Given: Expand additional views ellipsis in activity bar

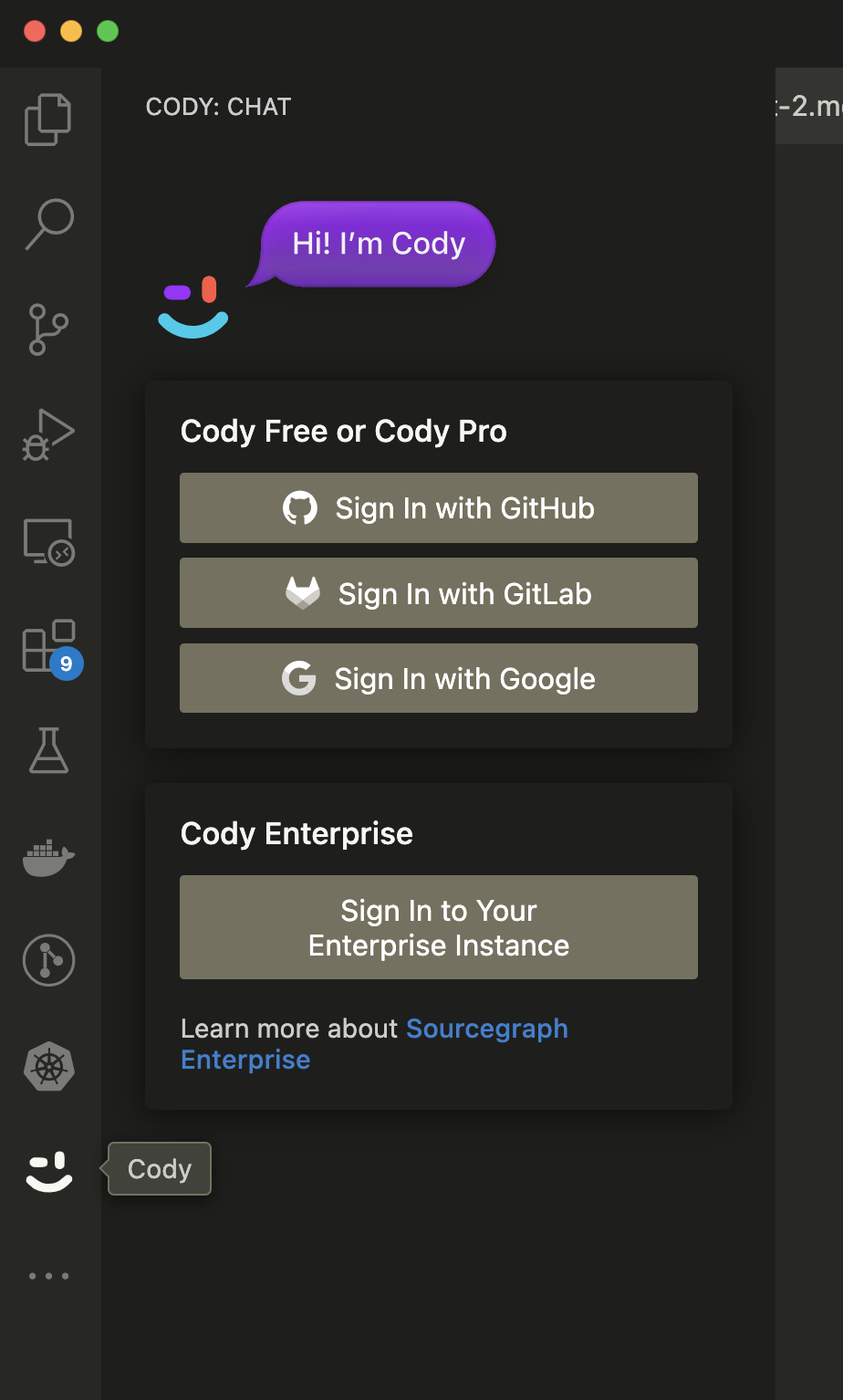Looking at the screenshot, I should (x=48, y=1276).
